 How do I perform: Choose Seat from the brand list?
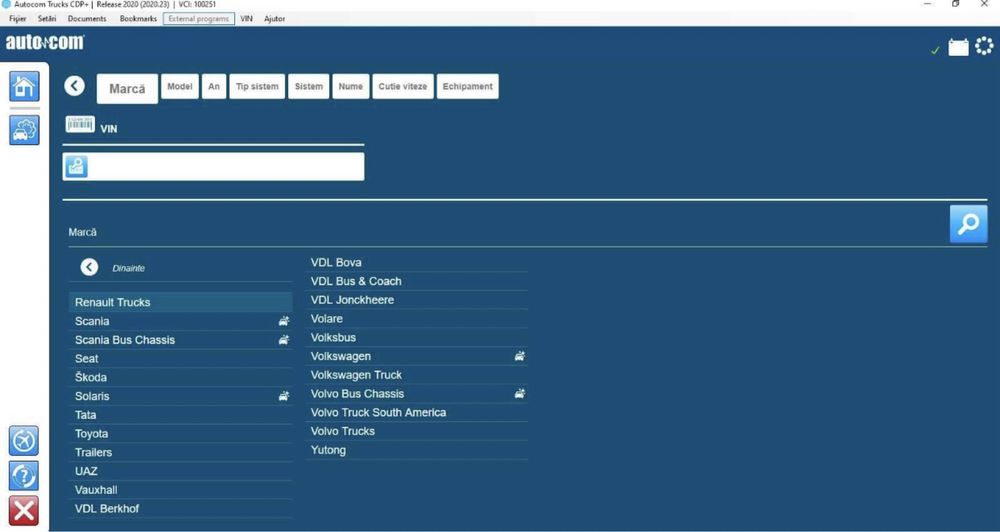click(x=180, y=358)
